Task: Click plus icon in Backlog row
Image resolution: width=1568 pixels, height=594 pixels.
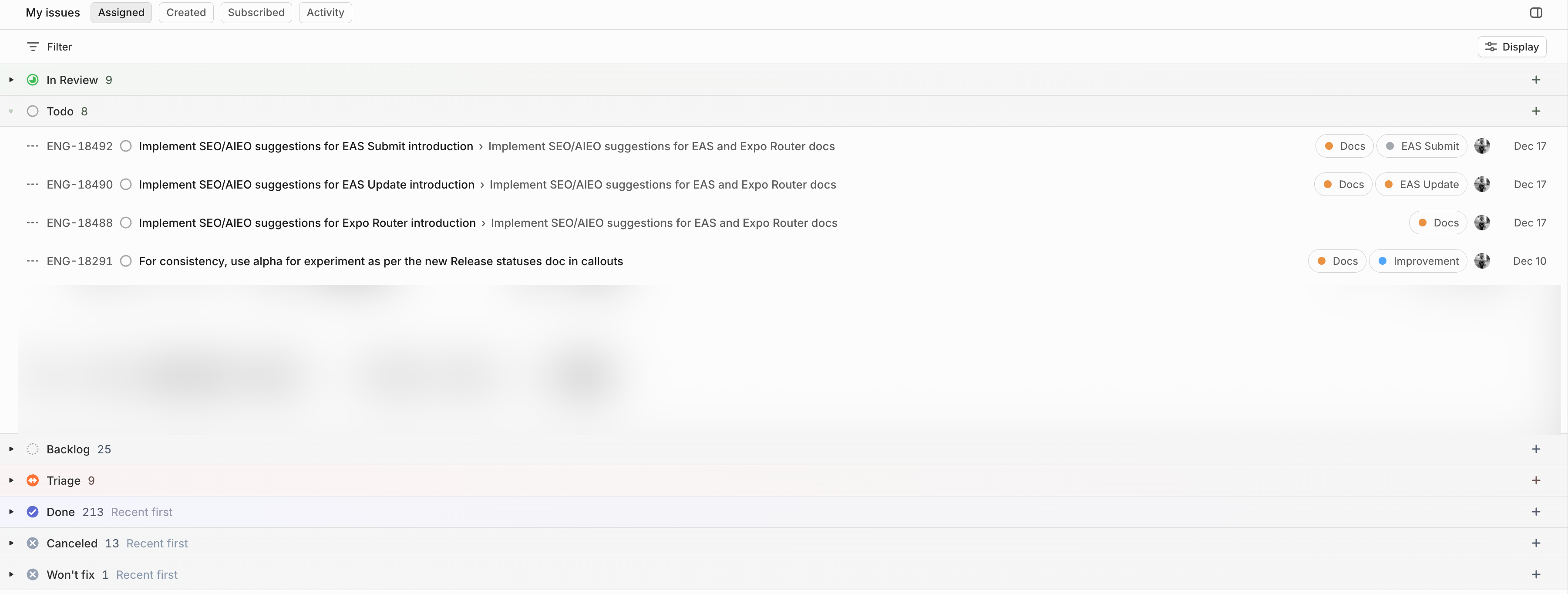Action: click(x=1536, y=449)
